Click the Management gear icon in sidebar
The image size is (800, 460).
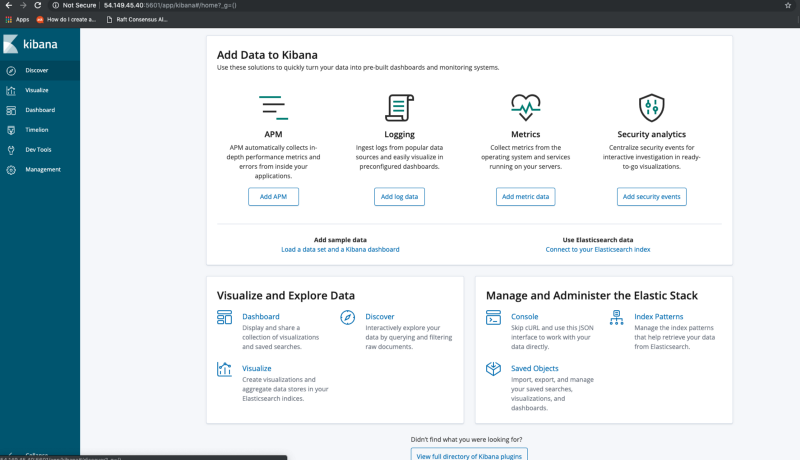point(11,170)
